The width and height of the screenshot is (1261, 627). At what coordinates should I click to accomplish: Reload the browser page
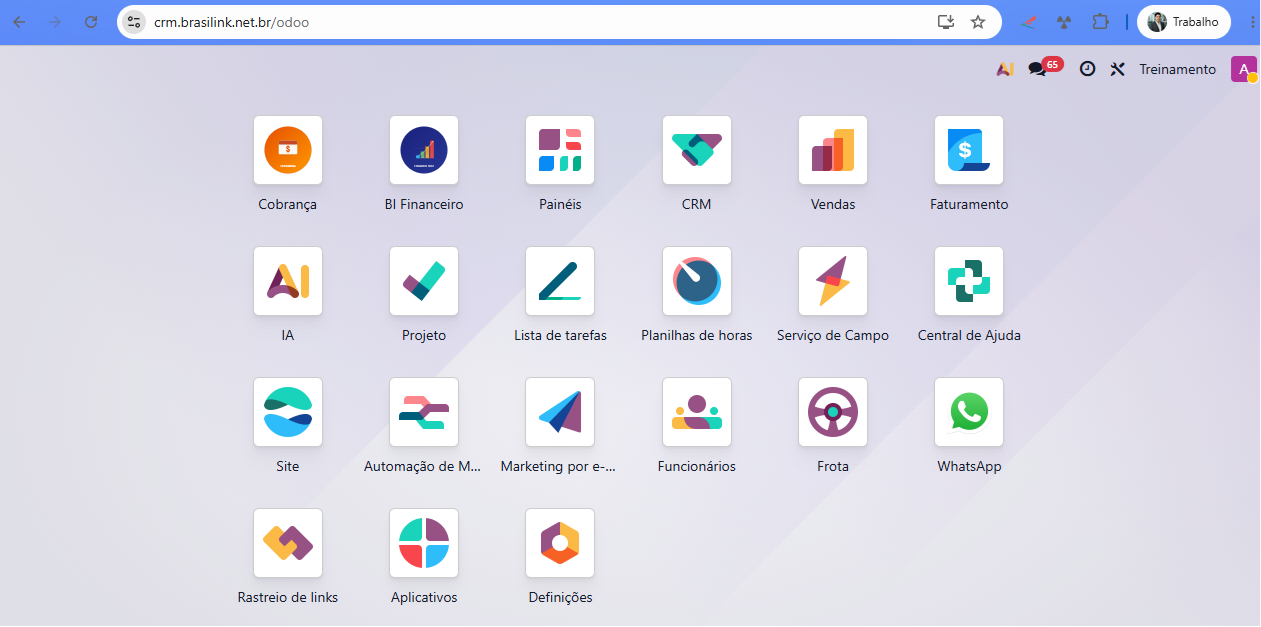pos(91,21)
